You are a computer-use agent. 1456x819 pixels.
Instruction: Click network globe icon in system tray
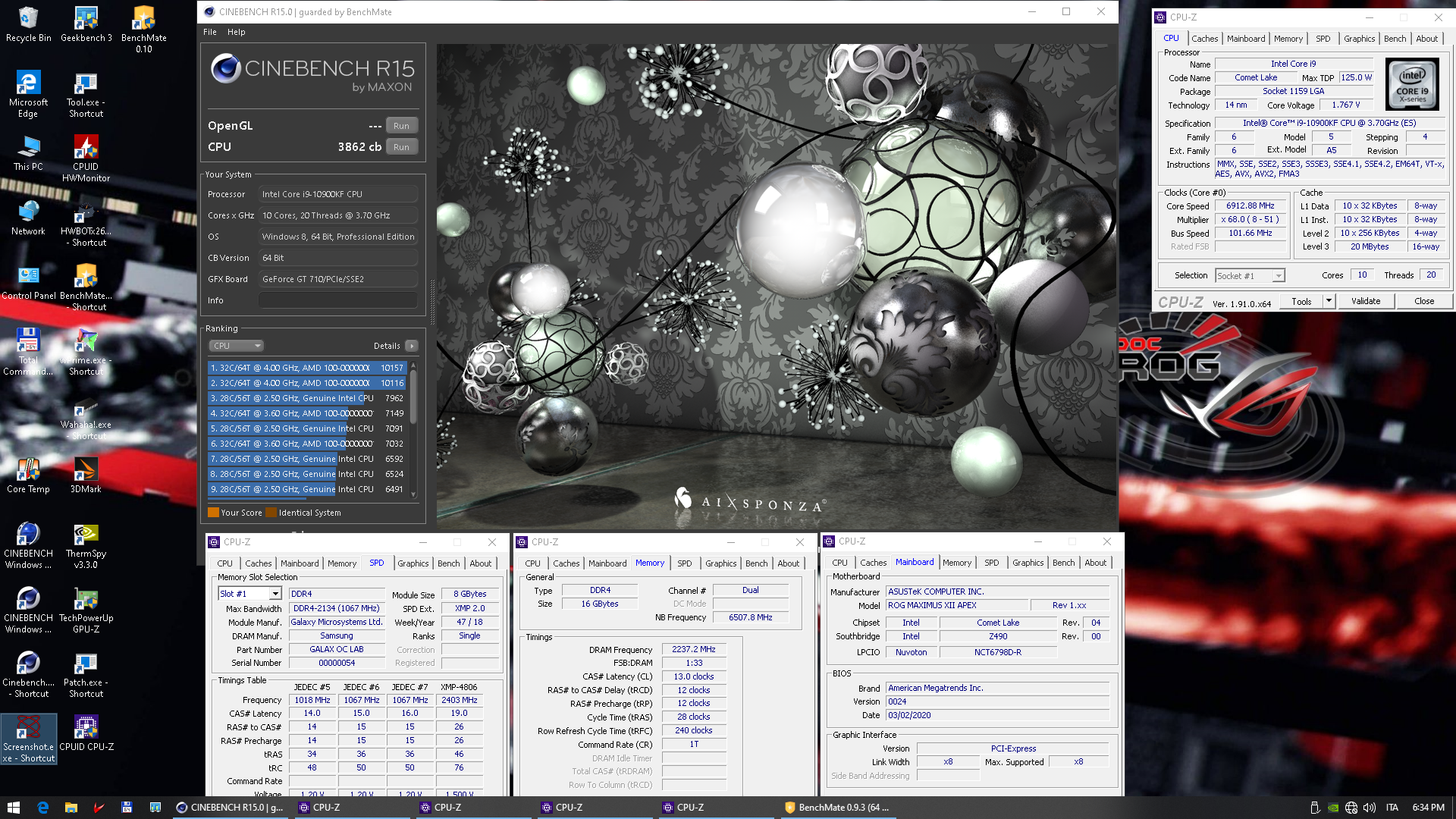[x=1352, y=808]
